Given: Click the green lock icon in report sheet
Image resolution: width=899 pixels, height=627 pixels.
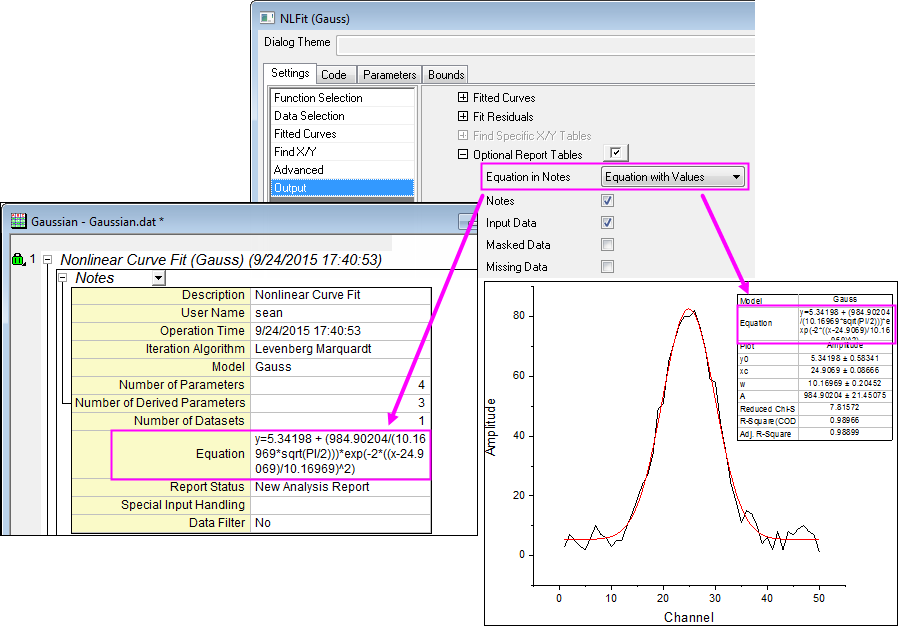Looking at the screenshot, I should point(18,260).
